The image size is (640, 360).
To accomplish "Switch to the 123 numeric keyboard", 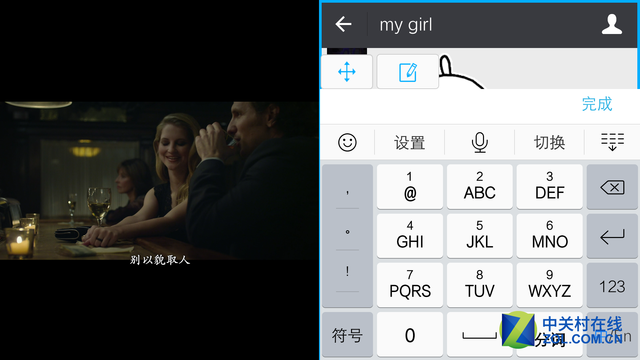I will tap(612, 286).
